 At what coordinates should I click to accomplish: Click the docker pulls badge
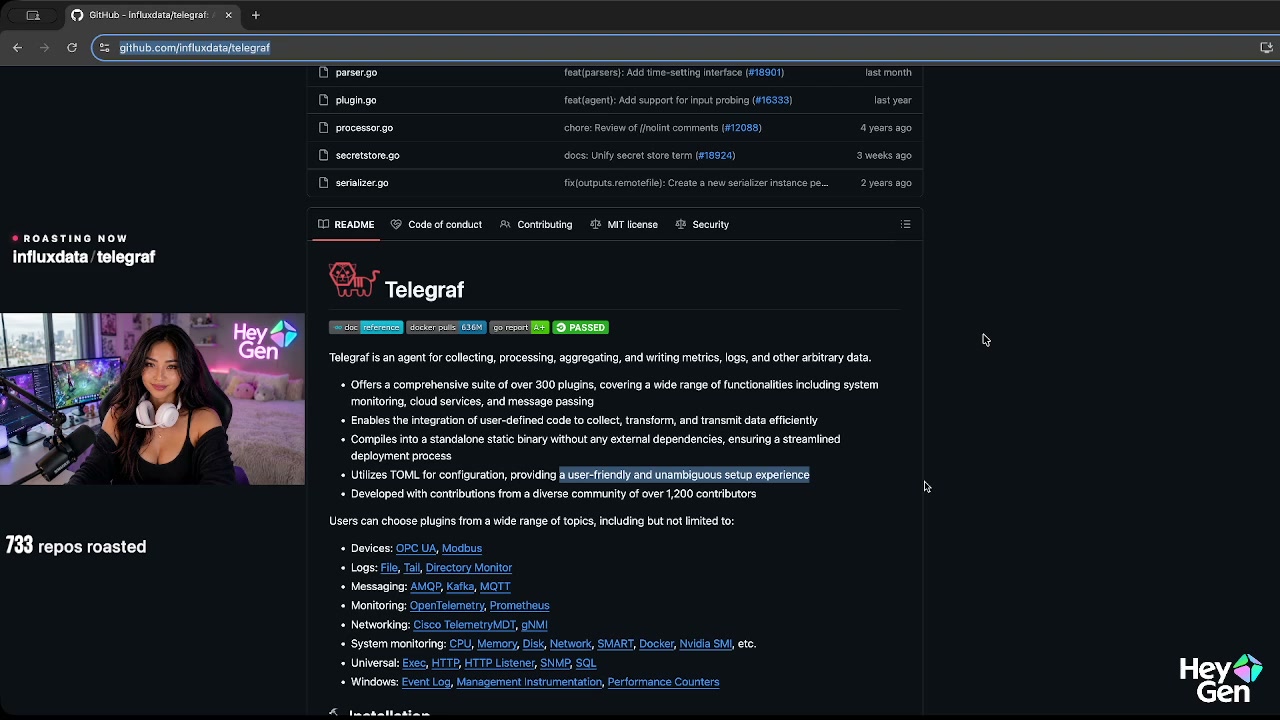coord(446,327)
